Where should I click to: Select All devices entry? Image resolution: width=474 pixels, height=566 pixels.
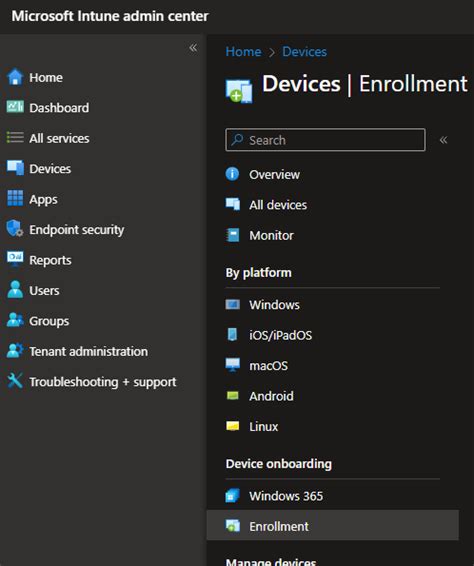tap(278, 205)
